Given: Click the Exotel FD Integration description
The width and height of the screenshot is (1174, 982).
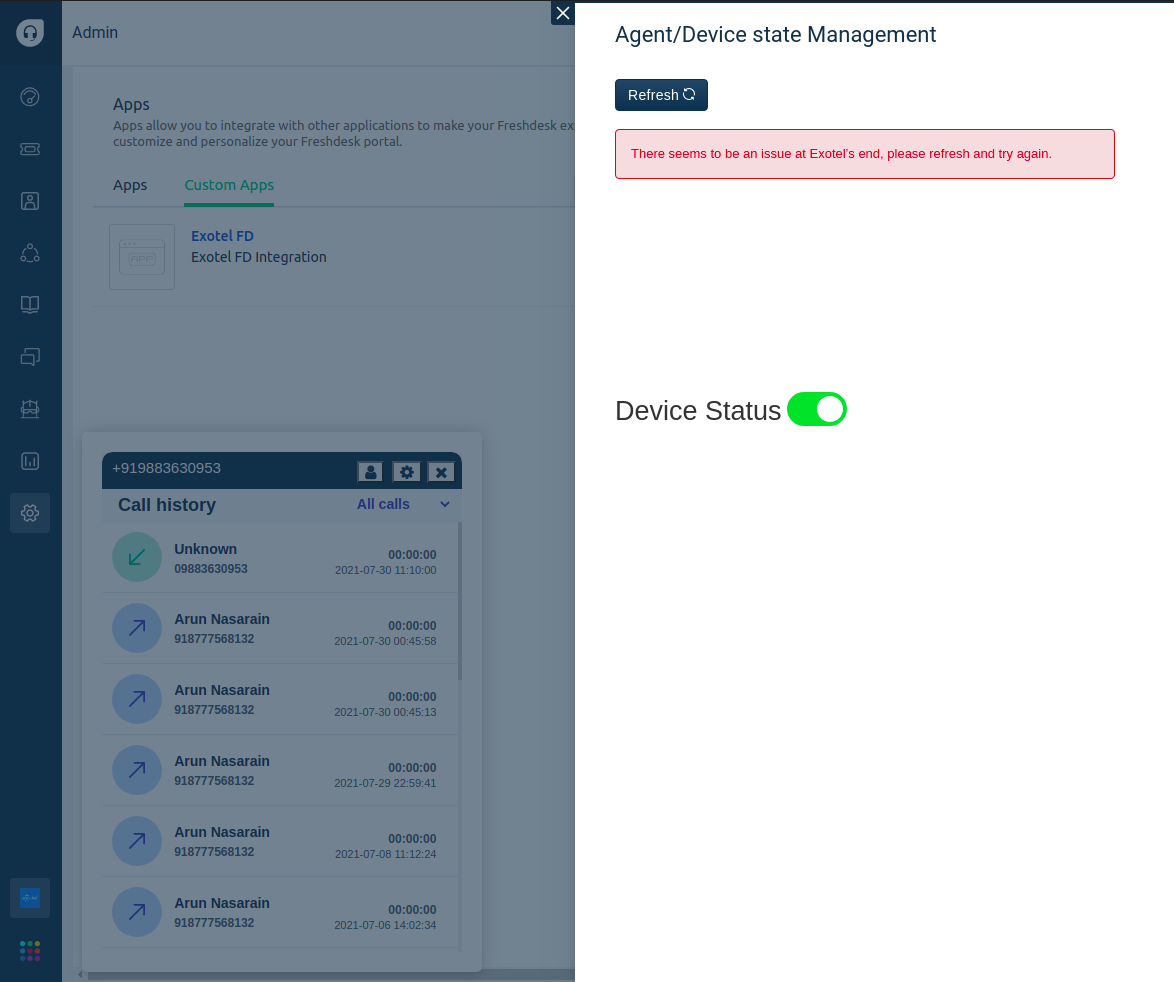Looking at the screenshot, I should 258,257.
